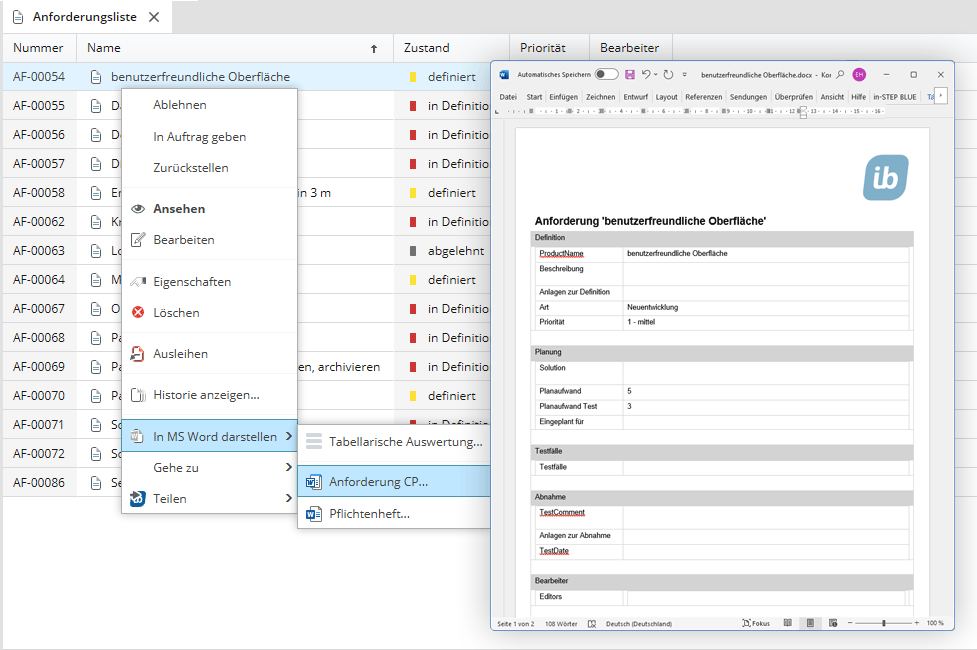Click Löschen in the context menu
The image size is (977, 650).
(x=176, y=312)
